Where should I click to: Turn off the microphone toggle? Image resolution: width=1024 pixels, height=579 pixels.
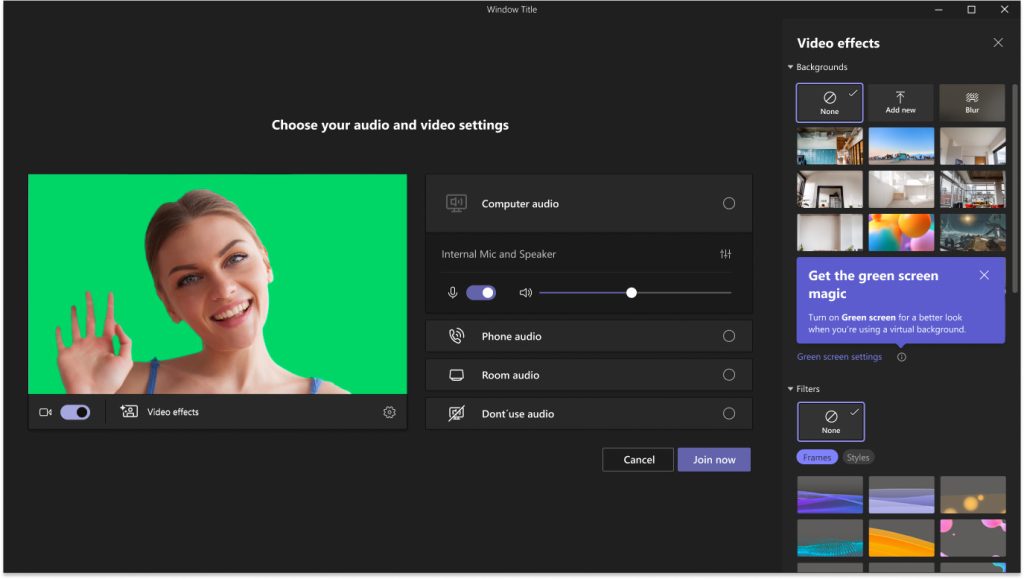tap(481, 293)
